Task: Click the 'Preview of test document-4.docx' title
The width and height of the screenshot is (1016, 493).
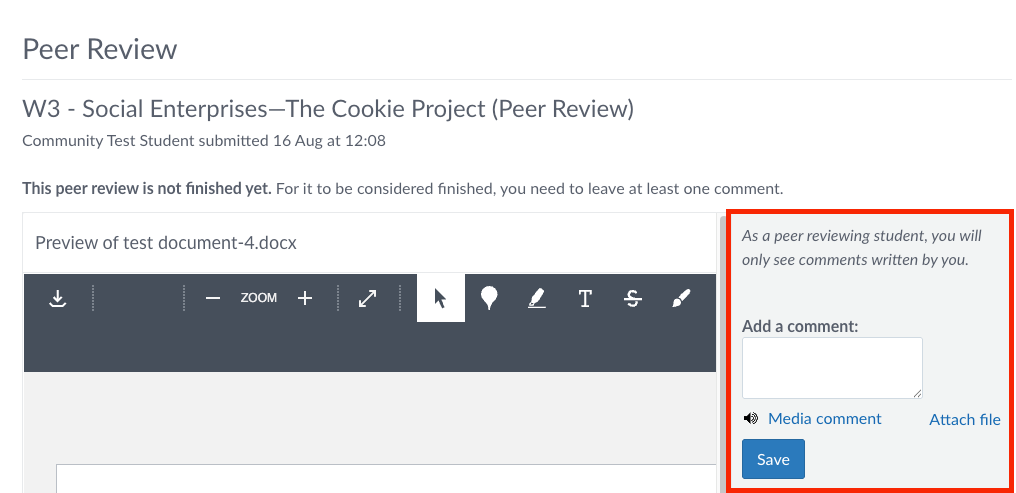Action: point(166,242)
